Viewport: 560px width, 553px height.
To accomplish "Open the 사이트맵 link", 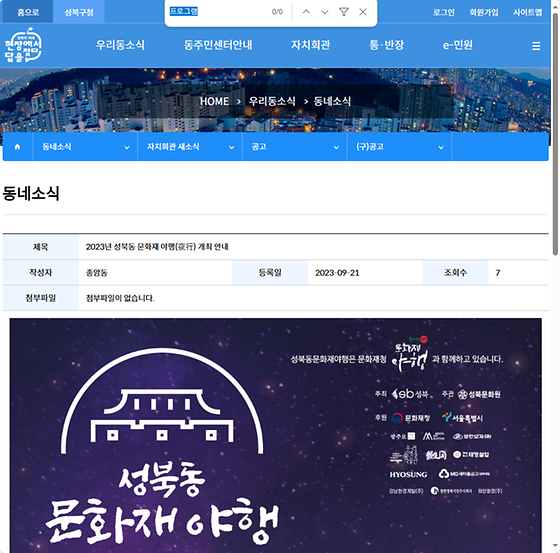I will coord(528,13).
